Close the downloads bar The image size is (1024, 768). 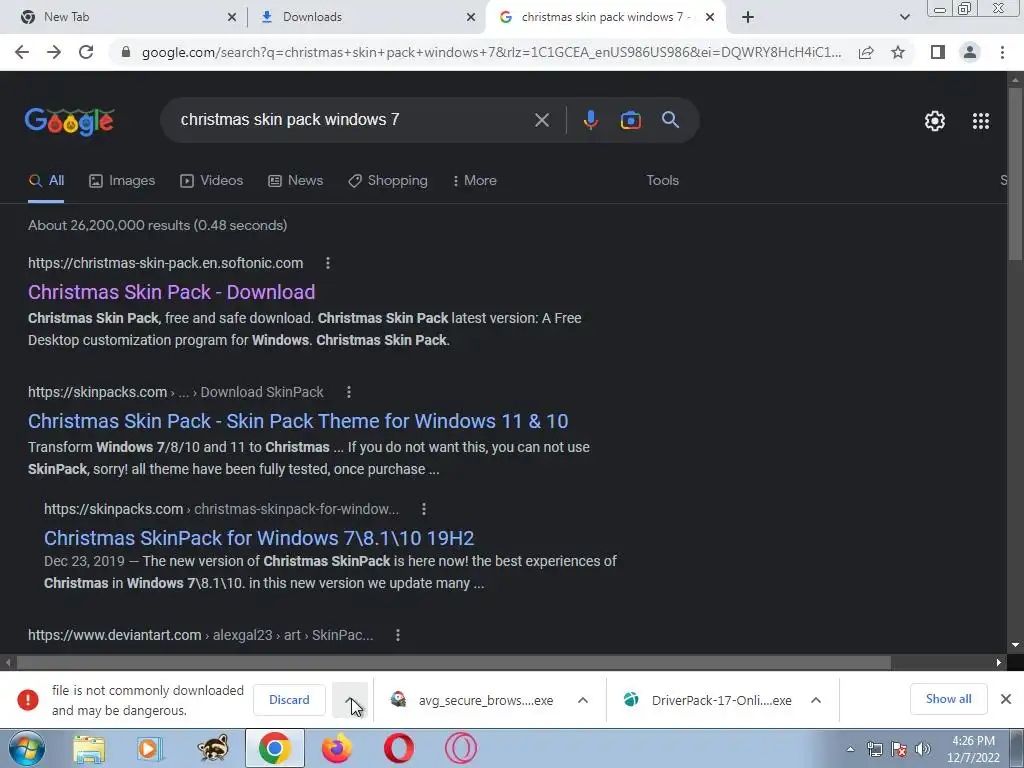[1006, 699]
